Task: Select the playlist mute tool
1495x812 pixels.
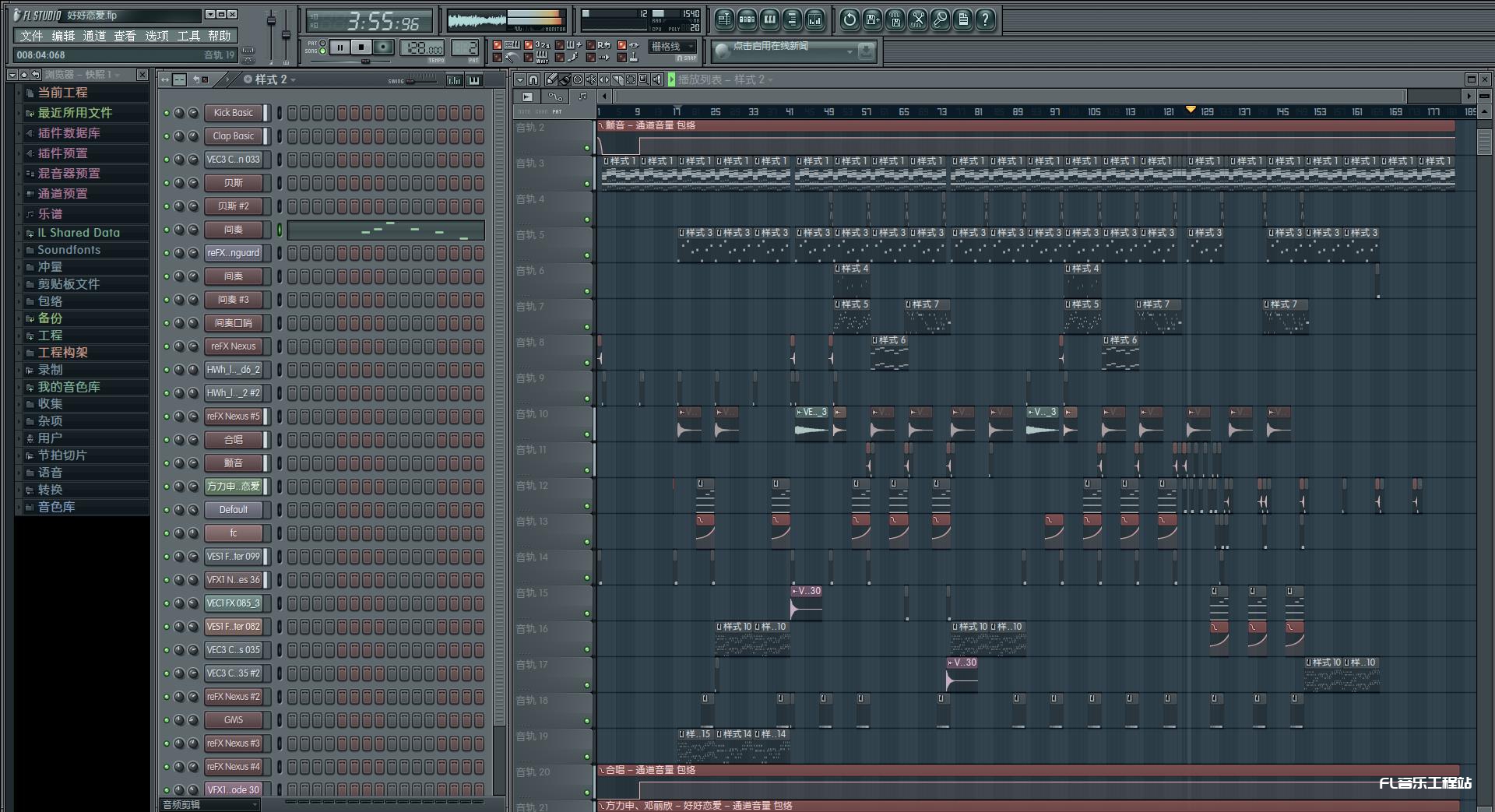Action: [x=591, y=79]
